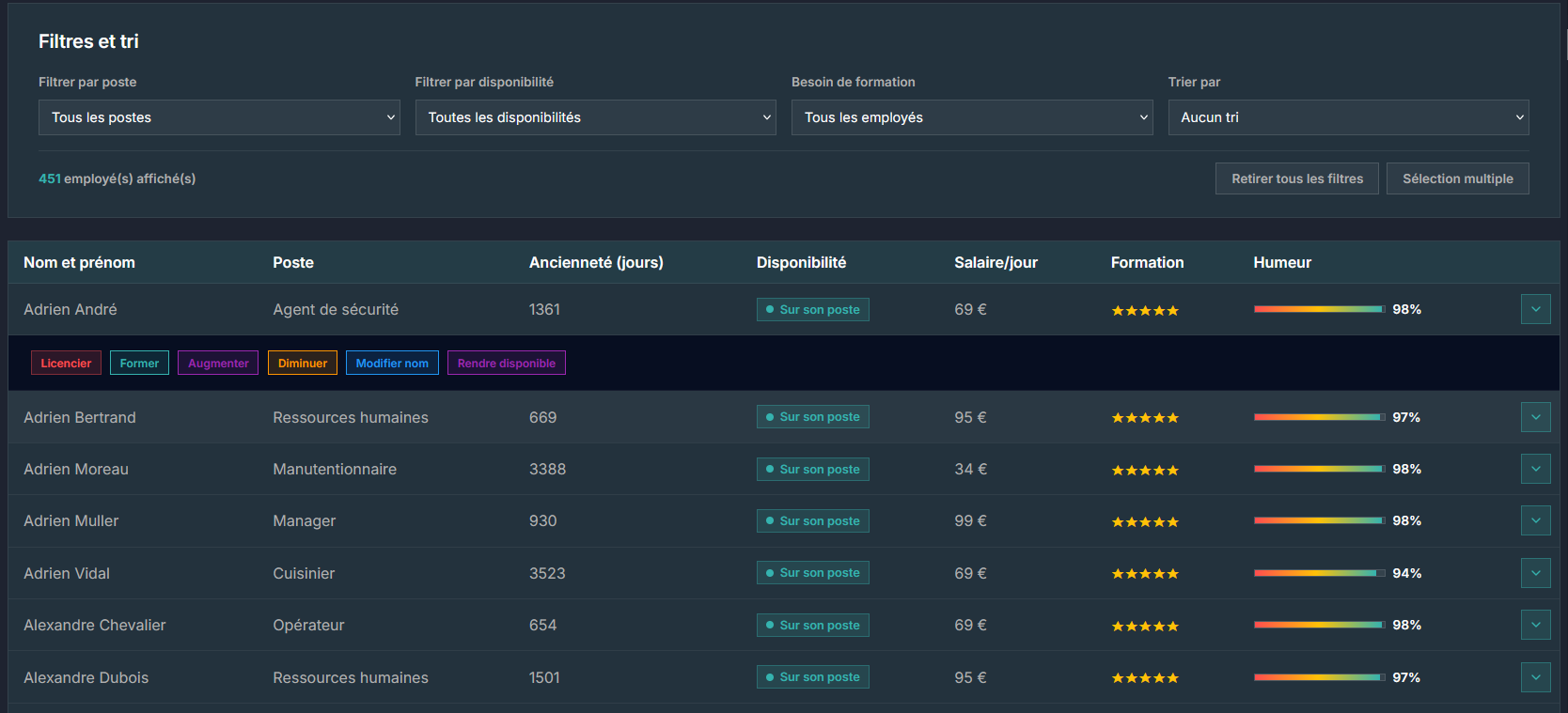The width and height of the screenshot is (1568, 713).
Task: Click 'Sur son poste' badge for Adrien Muller
Action: pyautogui.click(x=813, y=520)
